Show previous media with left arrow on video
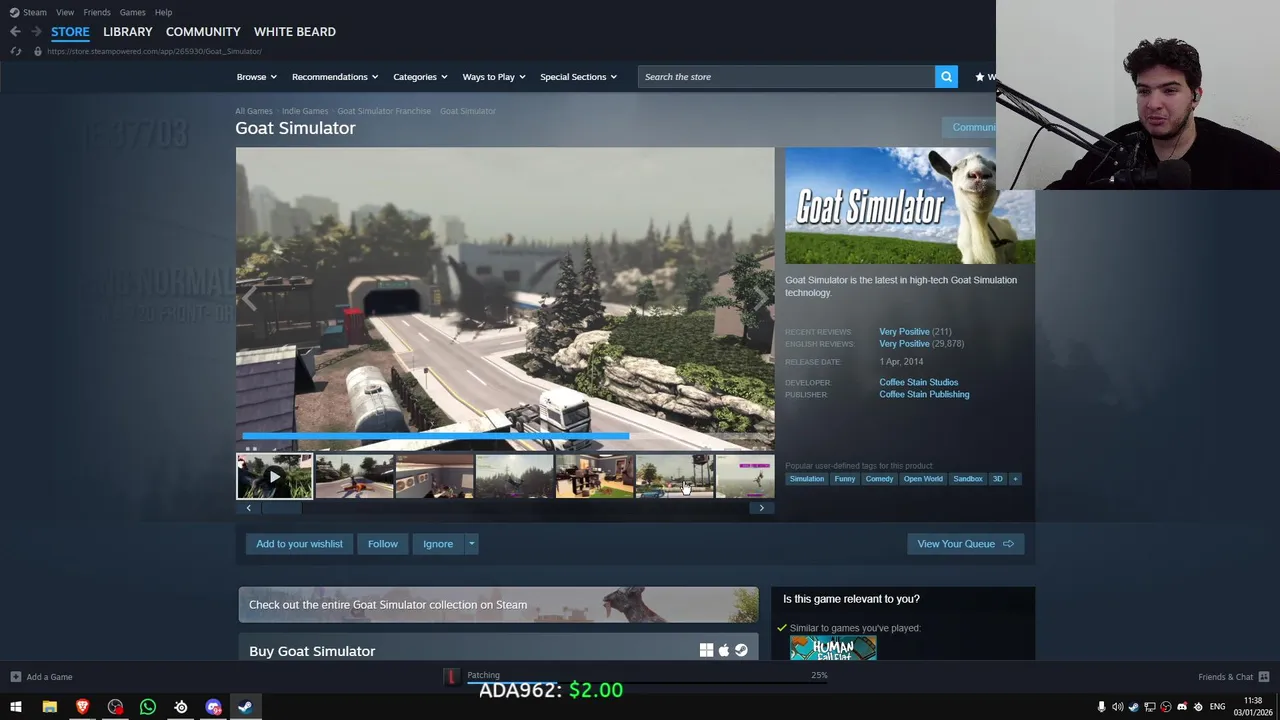 [x=249, y=298]
